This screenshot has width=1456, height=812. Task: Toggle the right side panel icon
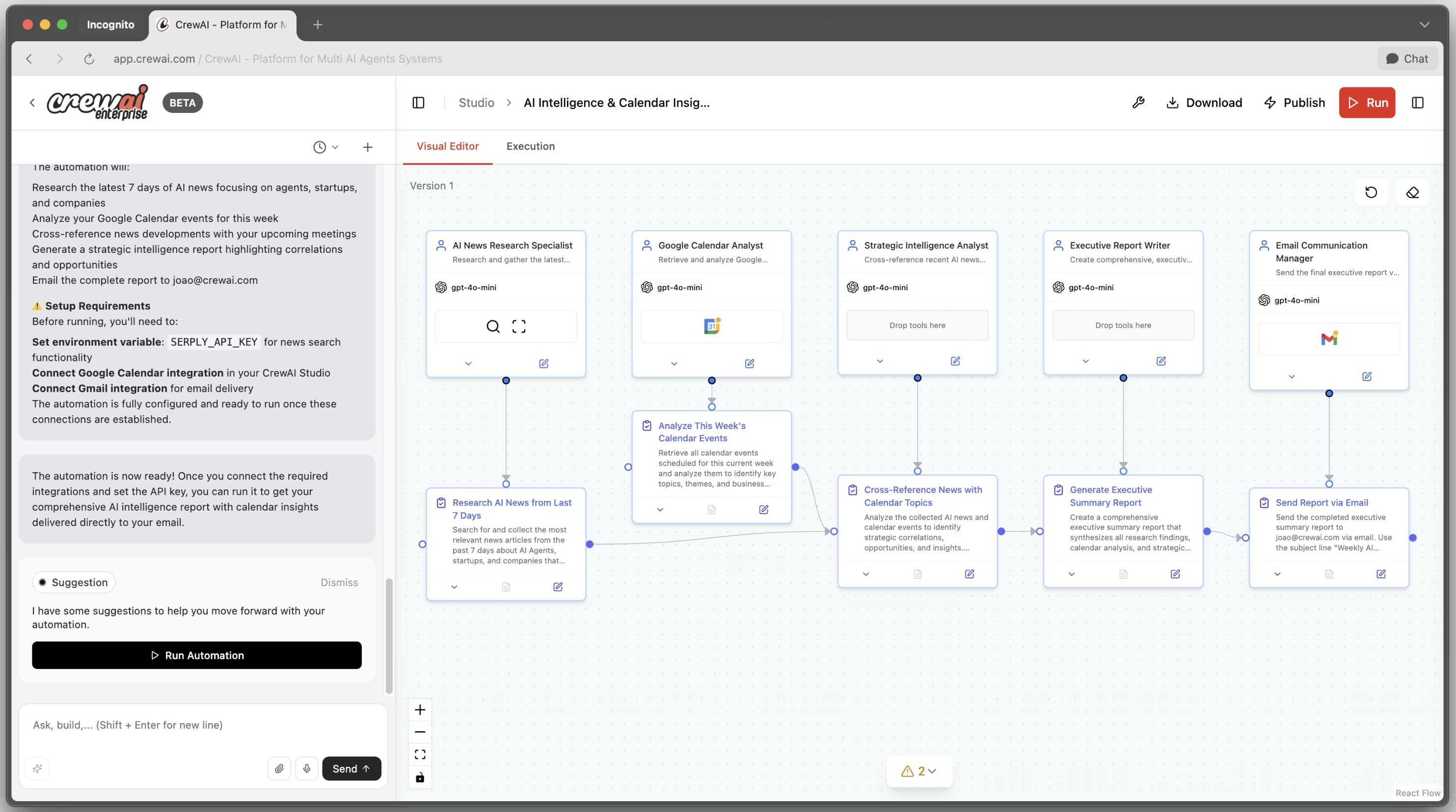tap(1417, 102)
